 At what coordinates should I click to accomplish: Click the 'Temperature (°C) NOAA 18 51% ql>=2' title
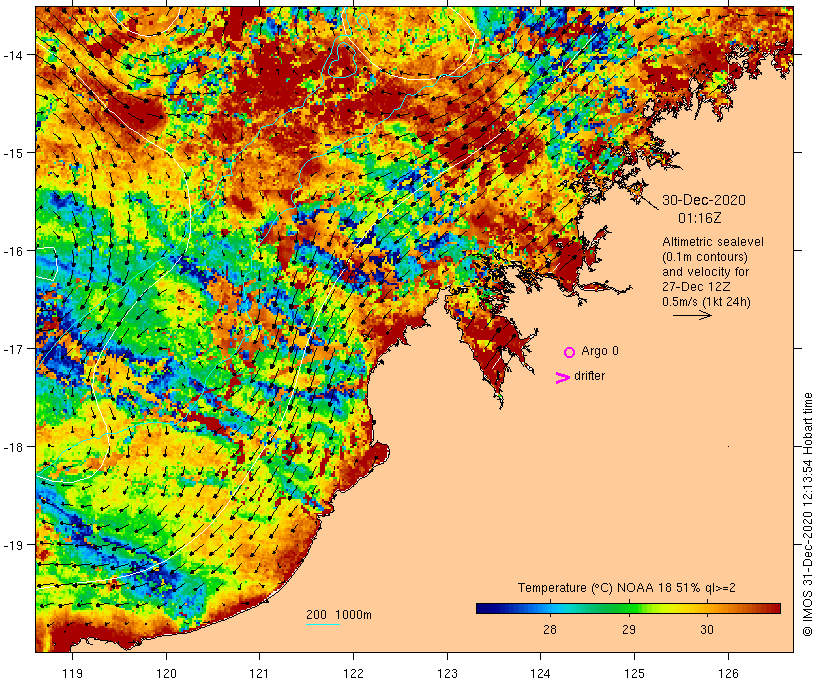point(627,587)
